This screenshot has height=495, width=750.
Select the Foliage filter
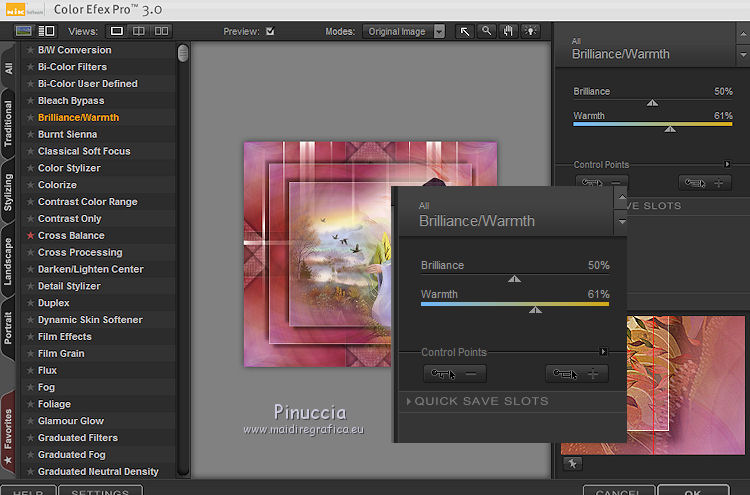[x=54, y=404]
